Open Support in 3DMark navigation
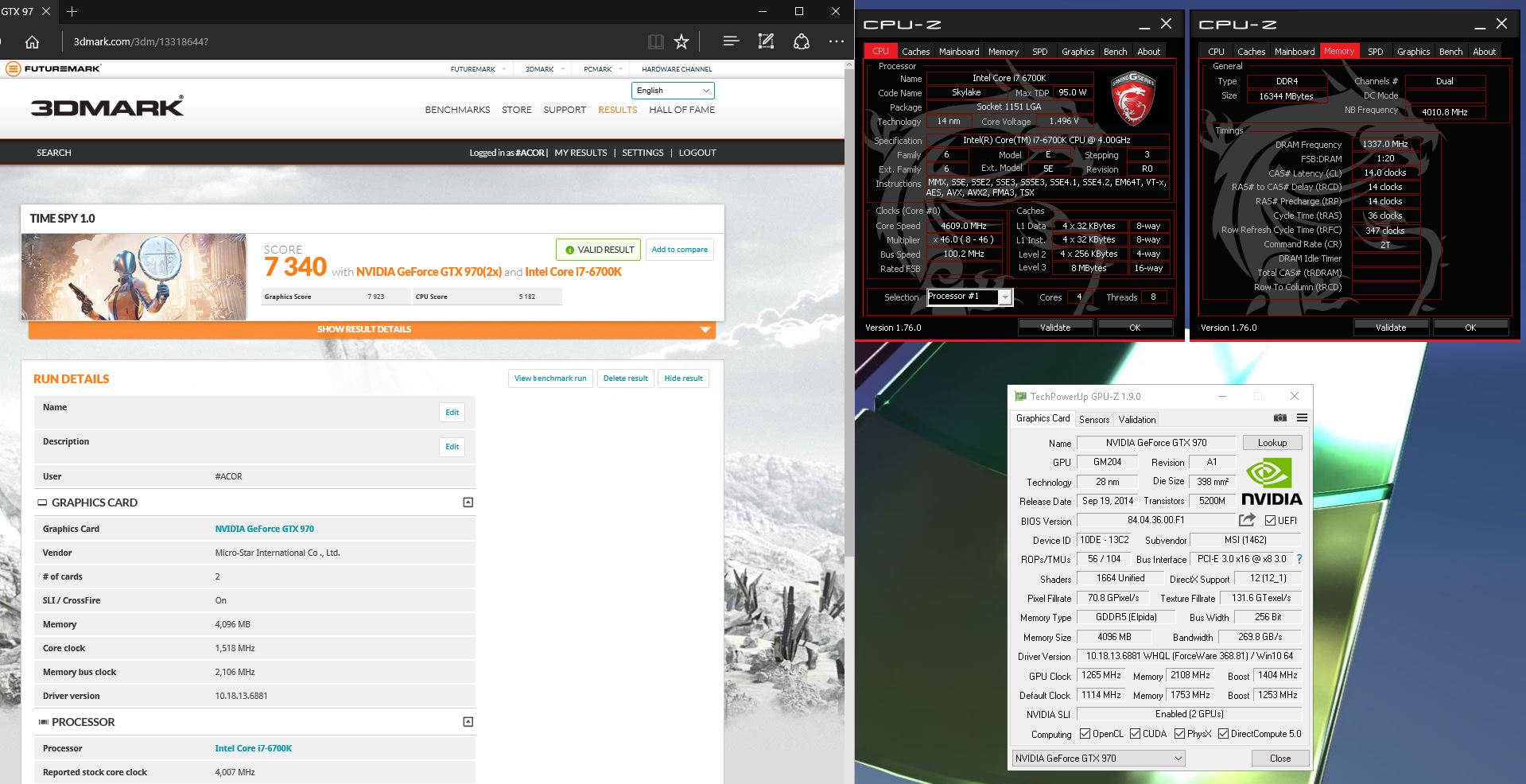 click(565, 110)
